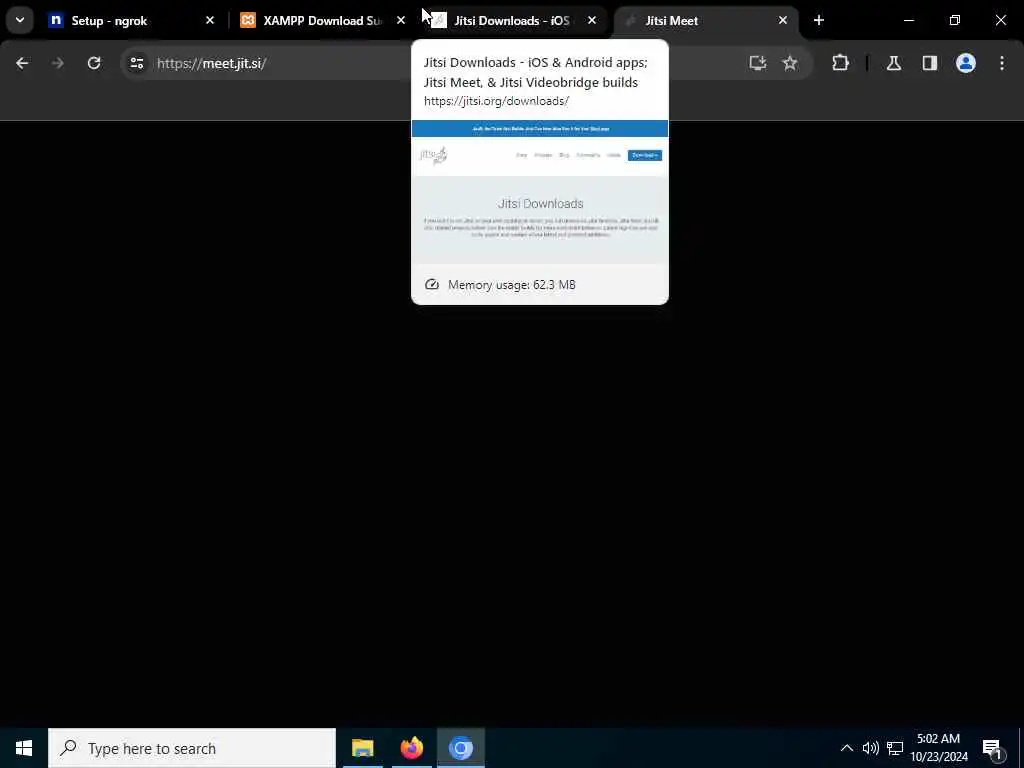
Task: Click the Type here to search box
Action: point(192,748)
